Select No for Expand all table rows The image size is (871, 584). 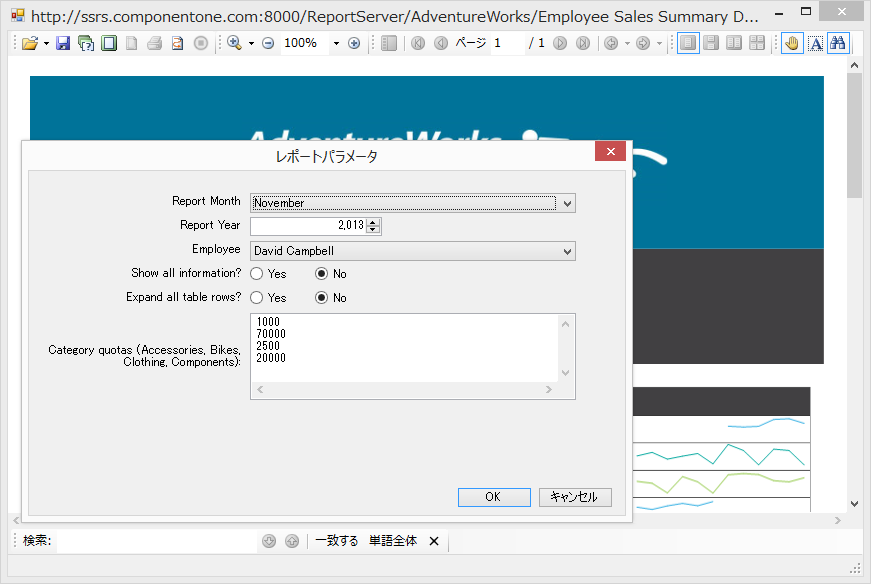pos(322,297)
